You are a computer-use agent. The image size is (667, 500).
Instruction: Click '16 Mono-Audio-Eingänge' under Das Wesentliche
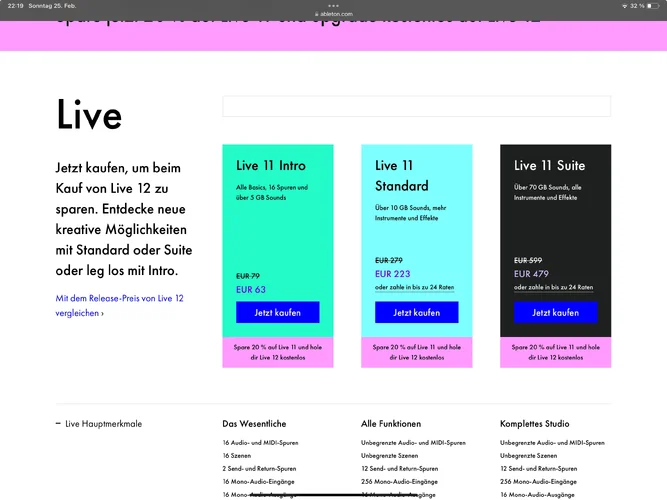click(258, 482)
